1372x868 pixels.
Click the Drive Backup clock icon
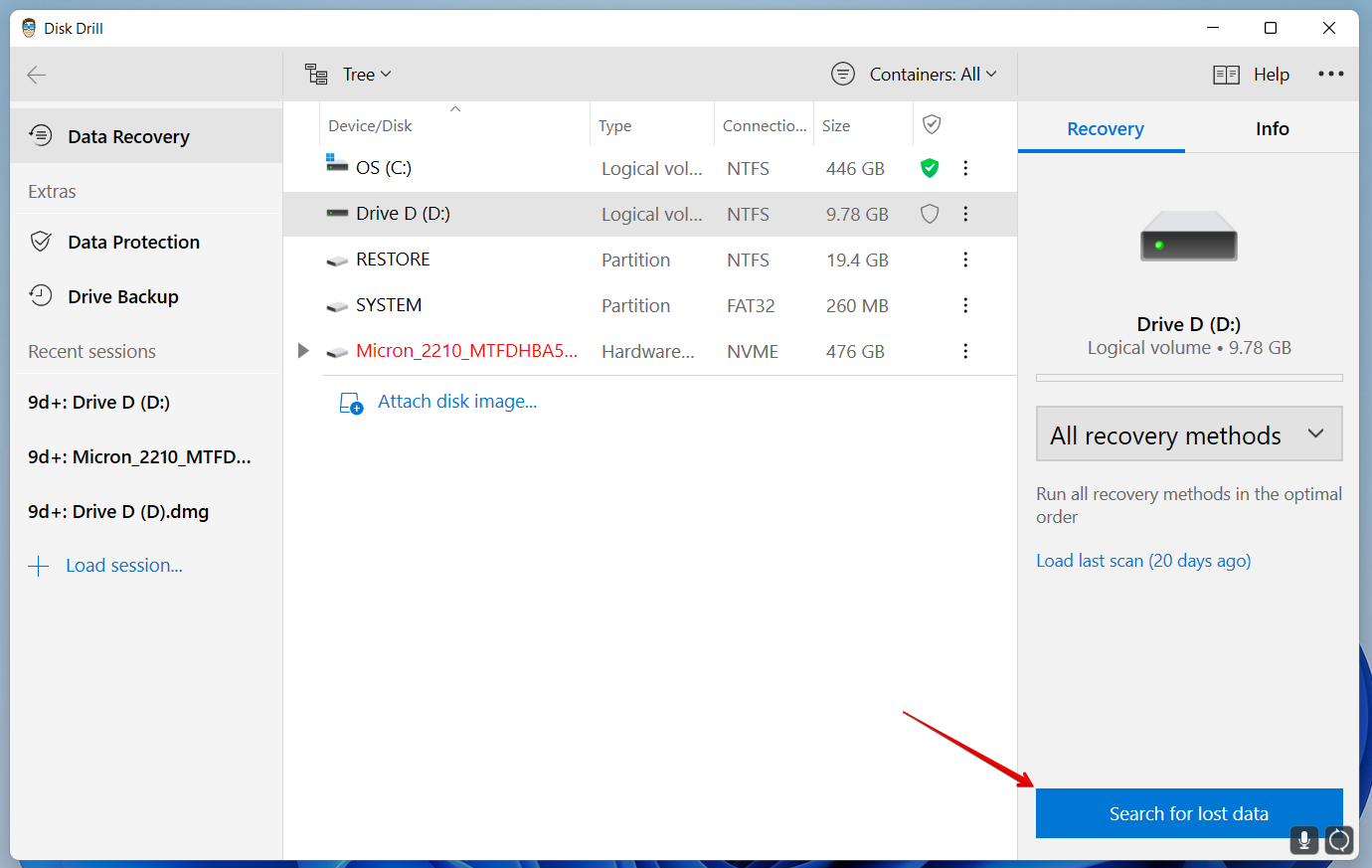[x=41, y=295]
